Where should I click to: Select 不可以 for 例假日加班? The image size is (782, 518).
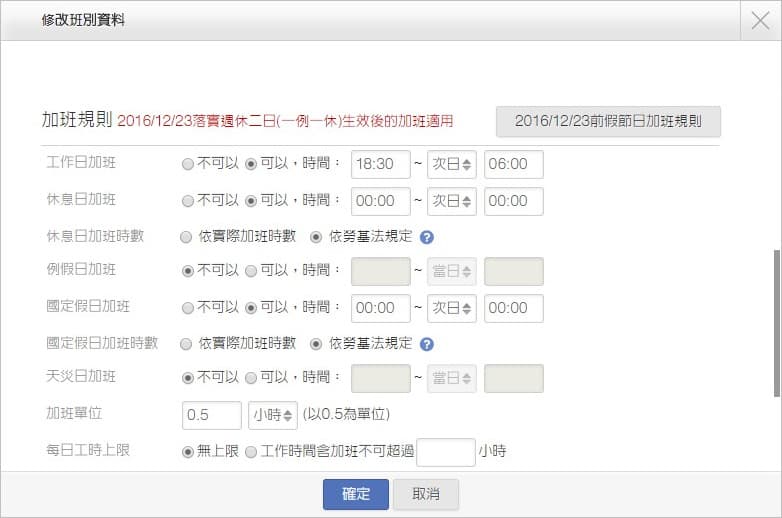(x=188, y=271)
